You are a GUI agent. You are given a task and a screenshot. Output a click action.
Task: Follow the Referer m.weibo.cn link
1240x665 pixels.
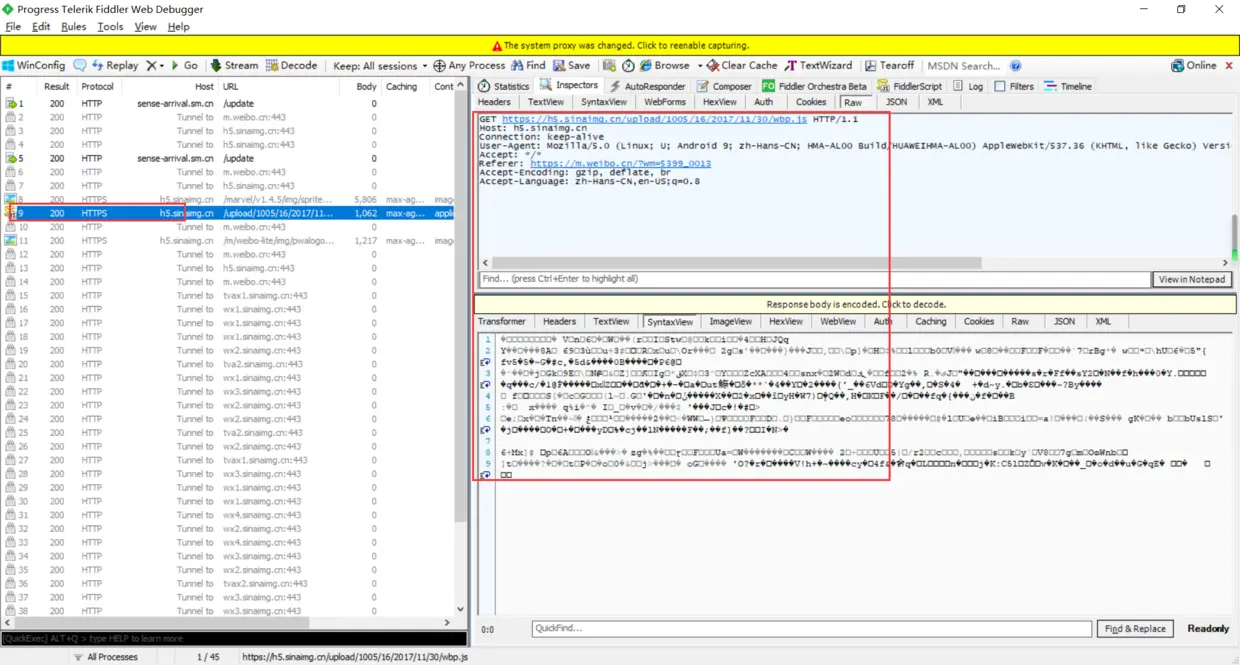620,163
